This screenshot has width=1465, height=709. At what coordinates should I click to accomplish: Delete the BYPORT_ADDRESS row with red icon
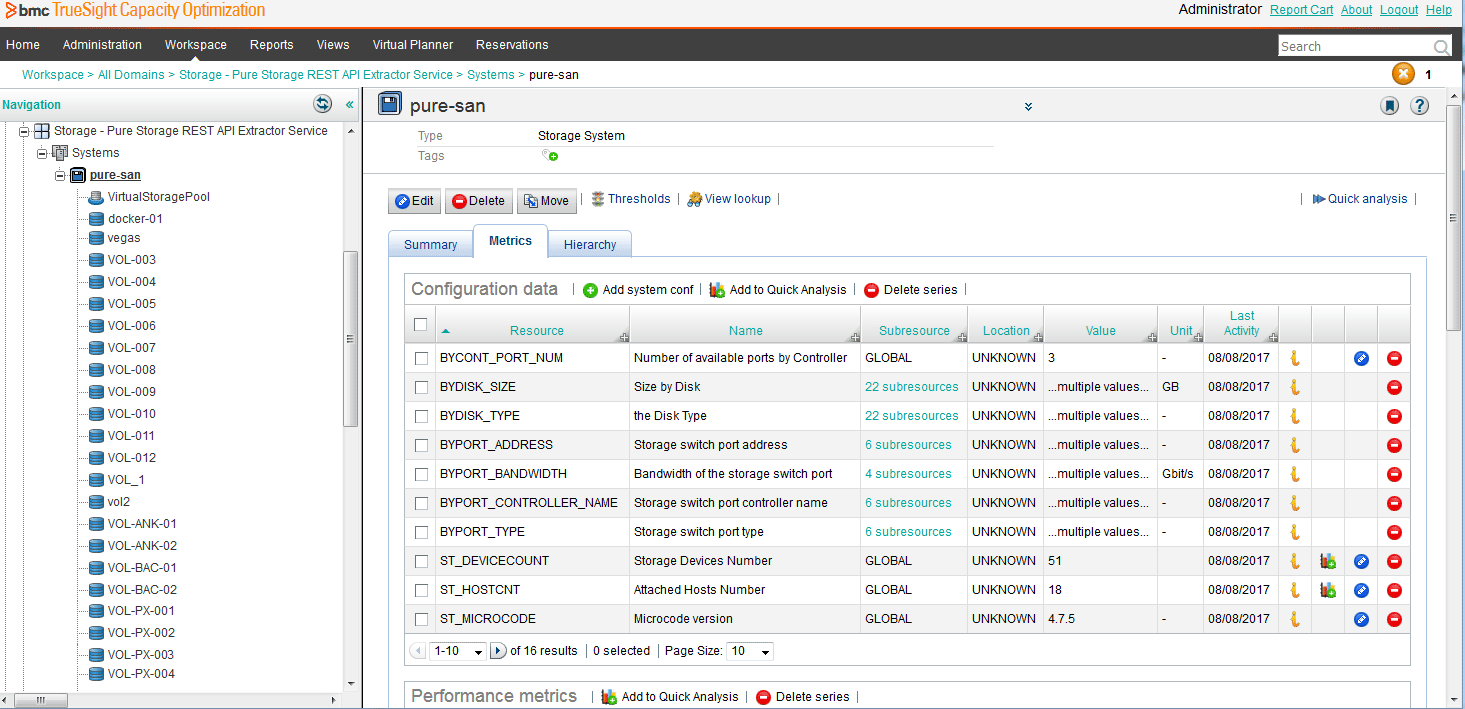[1394, 445]
